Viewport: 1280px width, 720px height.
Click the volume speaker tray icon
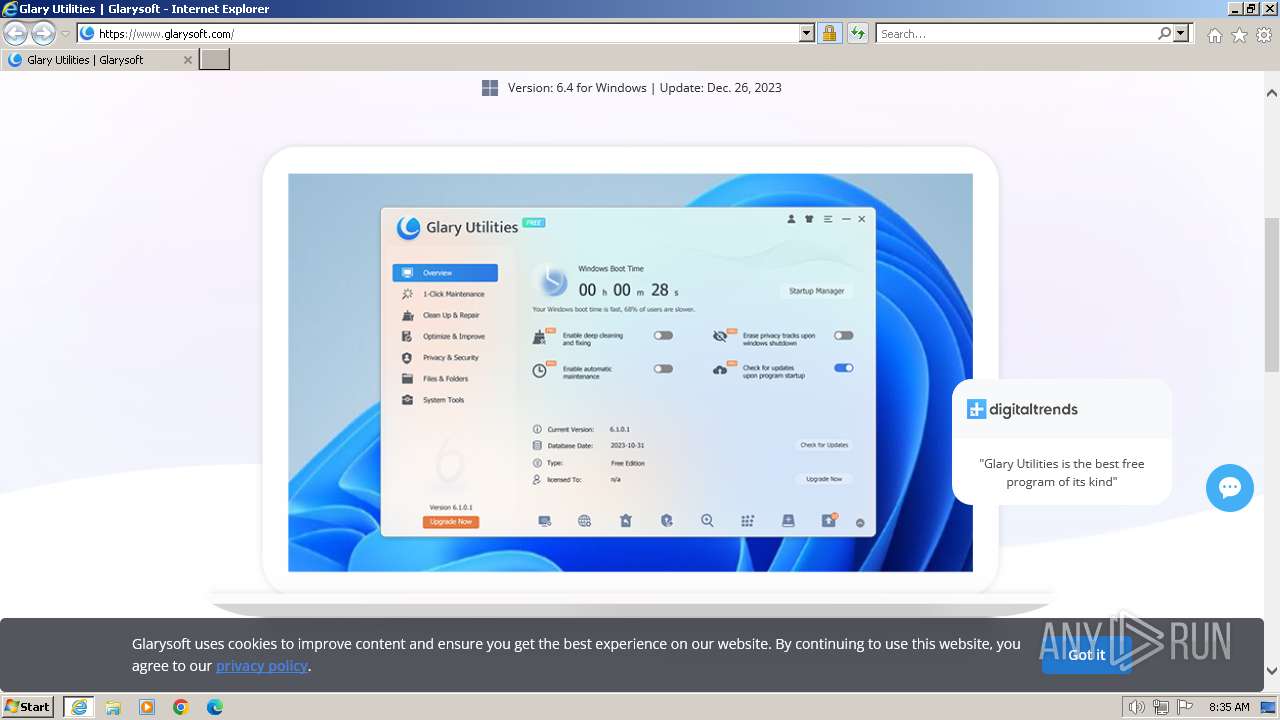click(x=1137, y=707)
